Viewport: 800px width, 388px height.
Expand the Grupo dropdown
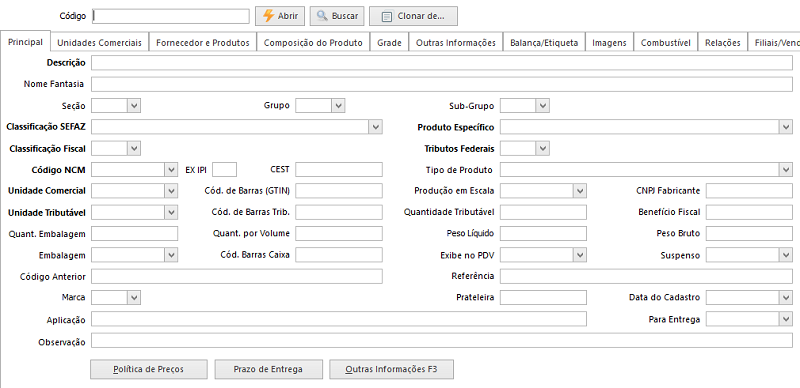point(339,106)
